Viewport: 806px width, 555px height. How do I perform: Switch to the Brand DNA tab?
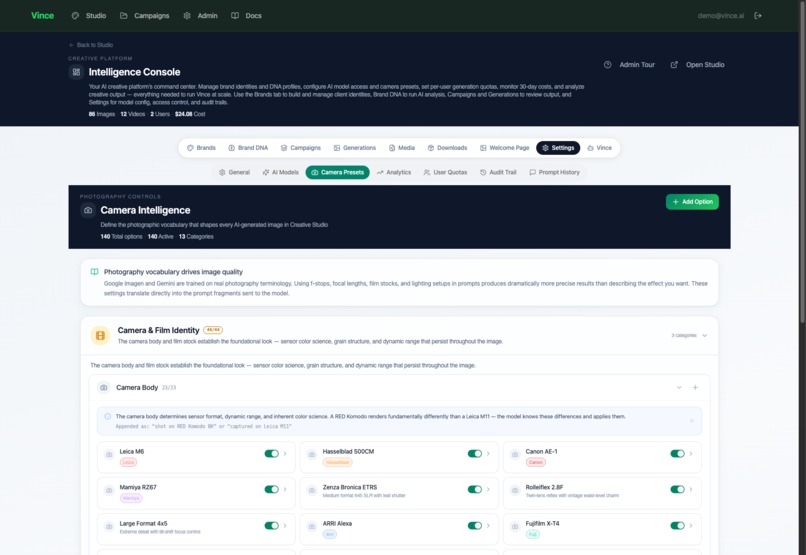248,147
